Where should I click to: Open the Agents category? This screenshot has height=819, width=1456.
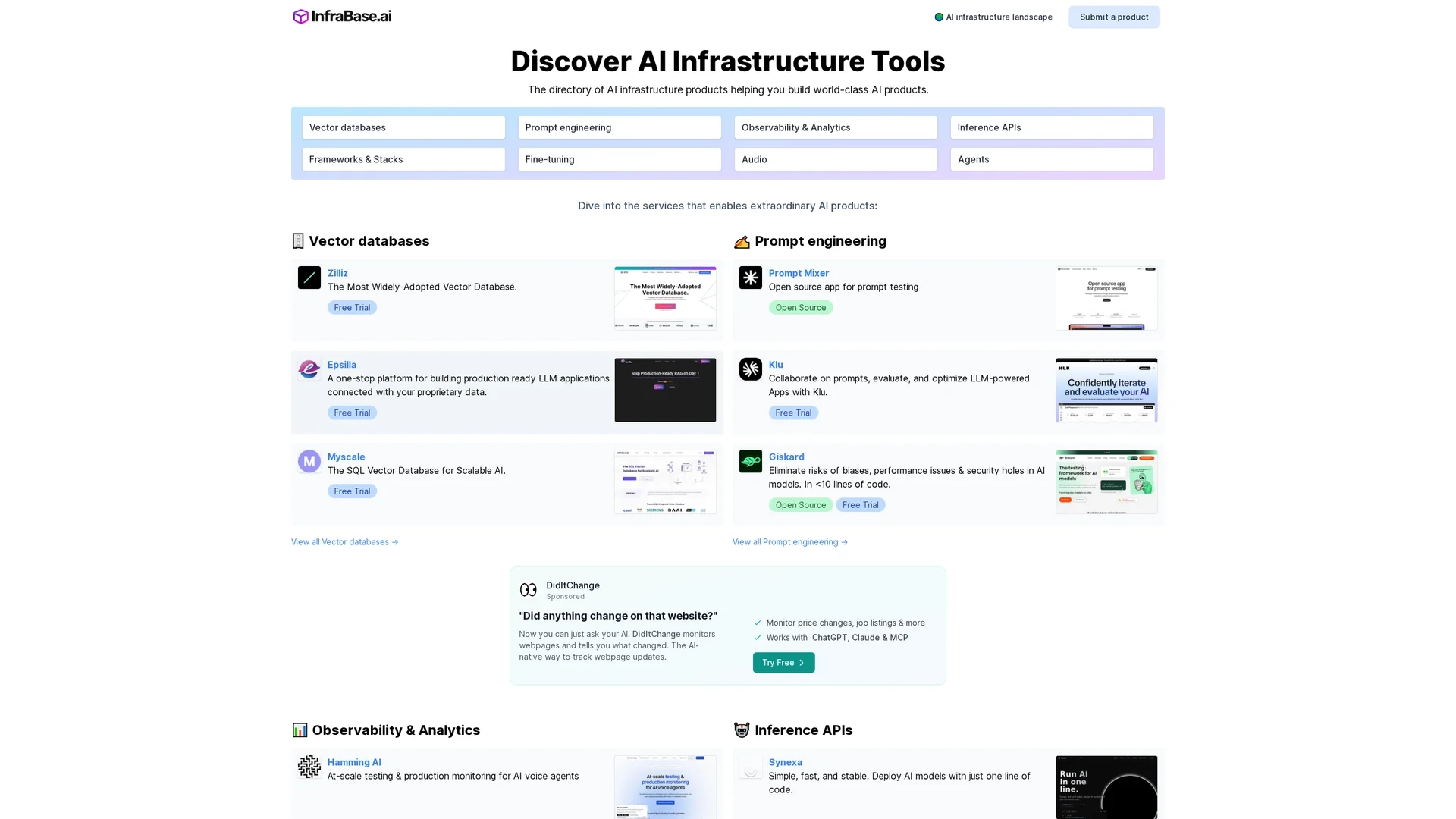1052,159
